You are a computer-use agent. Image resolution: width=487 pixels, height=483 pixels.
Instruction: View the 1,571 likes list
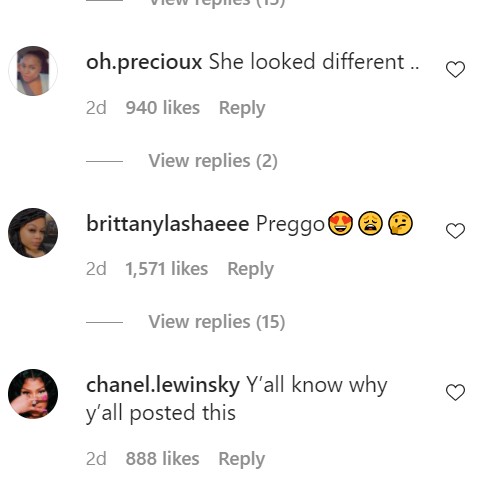tap(166, 269)
